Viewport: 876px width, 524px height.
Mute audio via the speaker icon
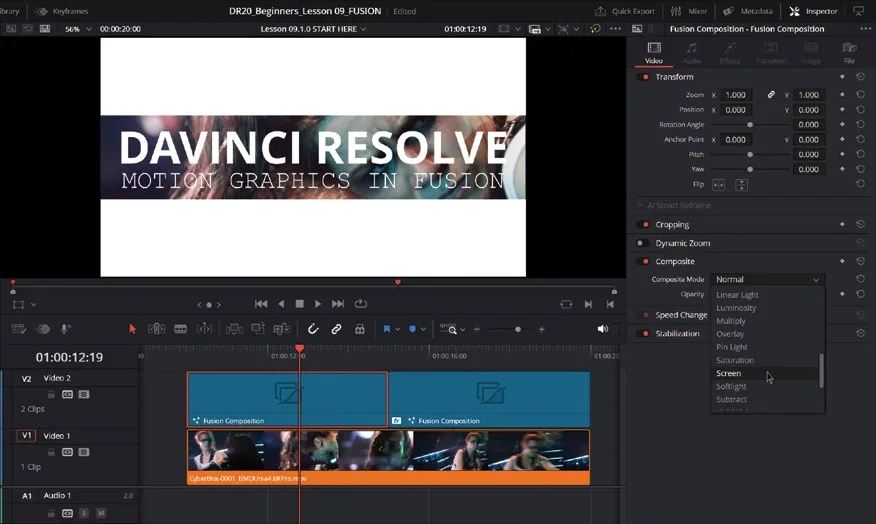(x=602, y=329)
